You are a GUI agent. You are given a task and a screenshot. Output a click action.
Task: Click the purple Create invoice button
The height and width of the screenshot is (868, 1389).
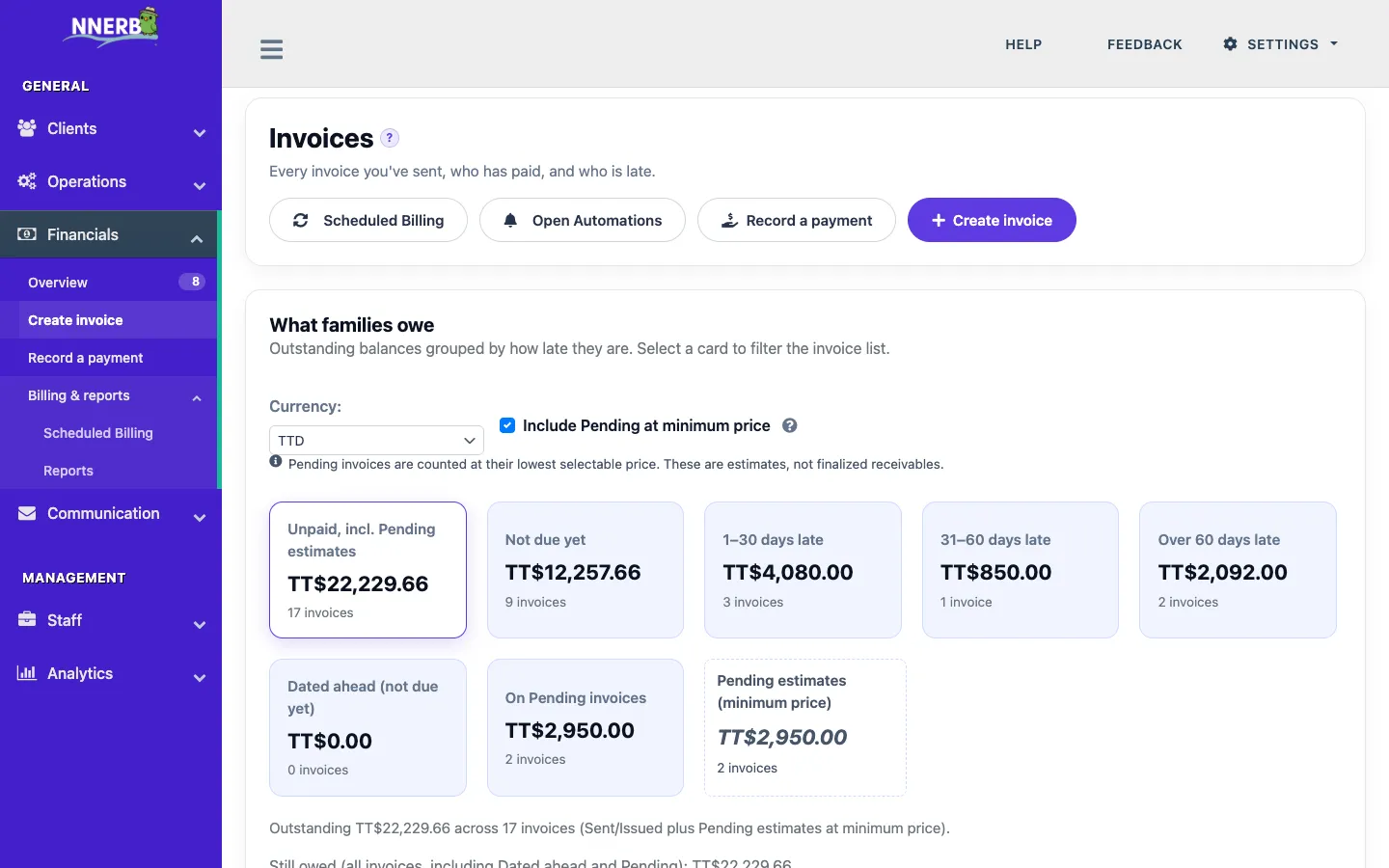coord(992,220)
